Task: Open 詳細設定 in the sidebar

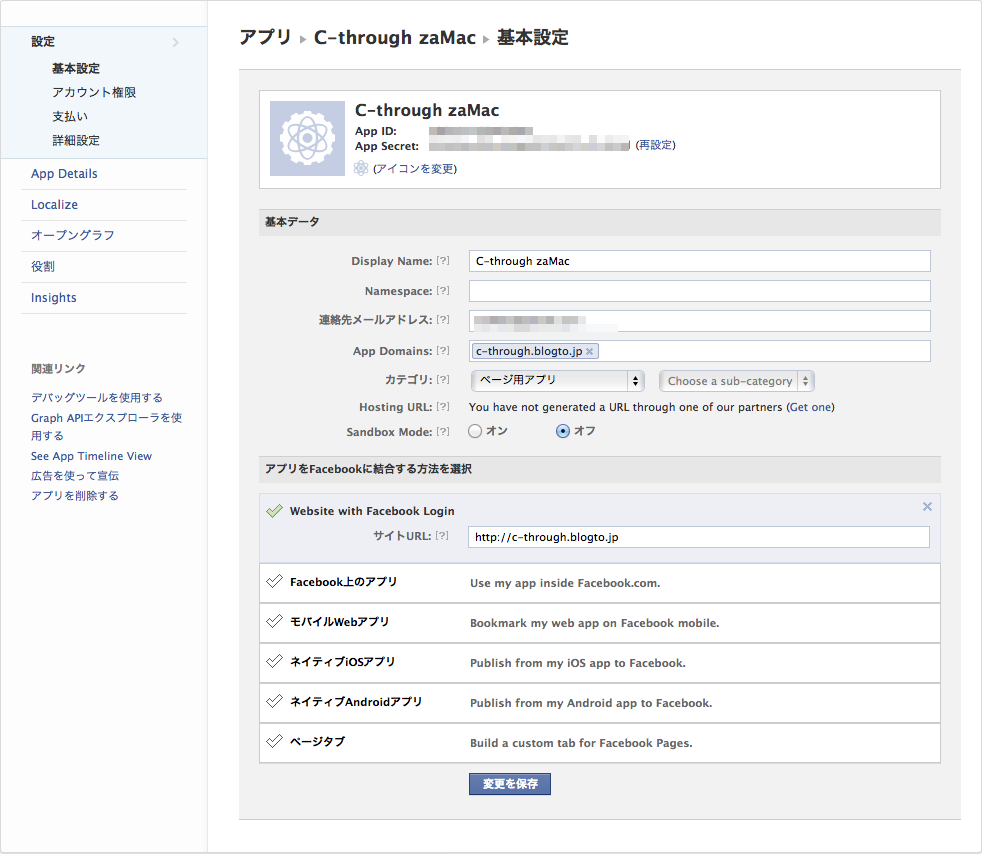Action: point(76,140)
